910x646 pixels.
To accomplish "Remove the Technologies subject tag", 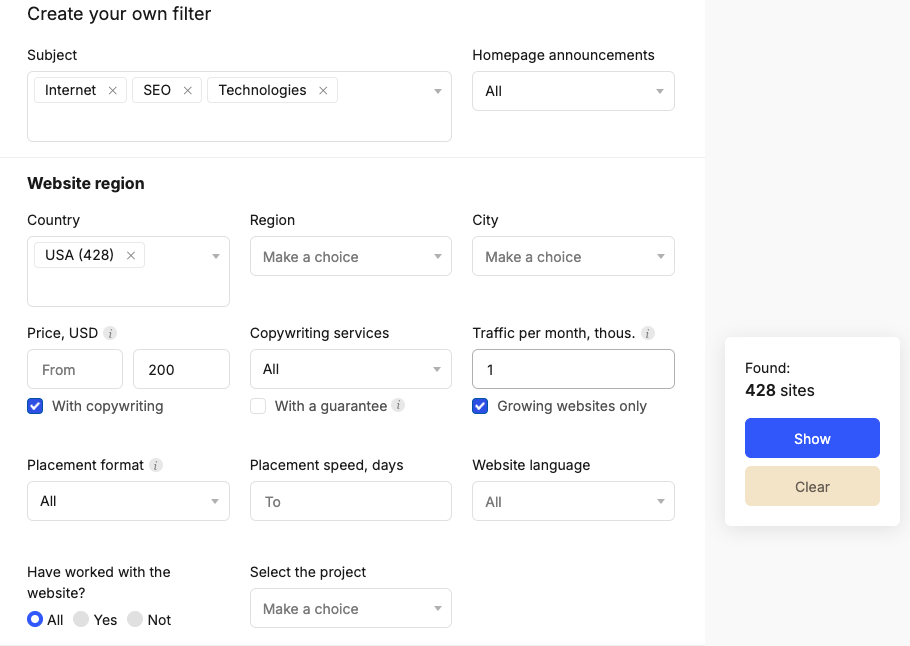I will (x=323, y=91).
